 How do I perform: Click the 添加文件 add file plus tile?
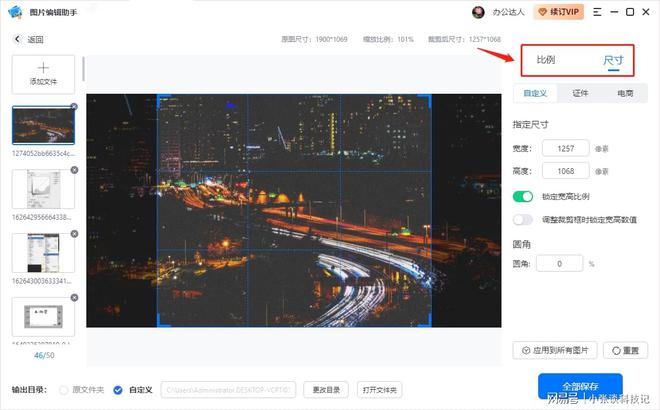43,74
